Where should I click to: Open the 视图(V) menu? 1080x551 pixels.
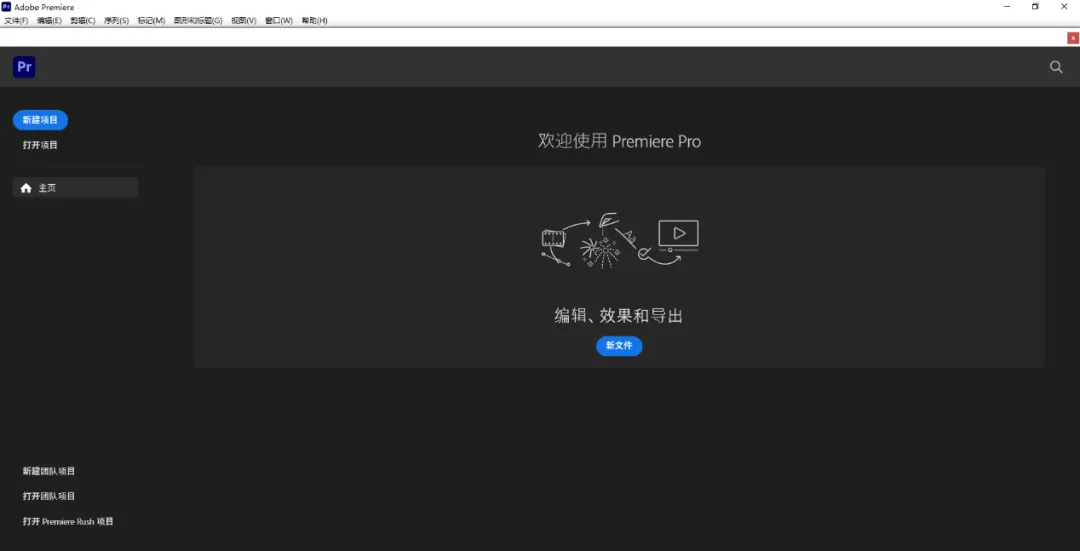pos(244,21)
